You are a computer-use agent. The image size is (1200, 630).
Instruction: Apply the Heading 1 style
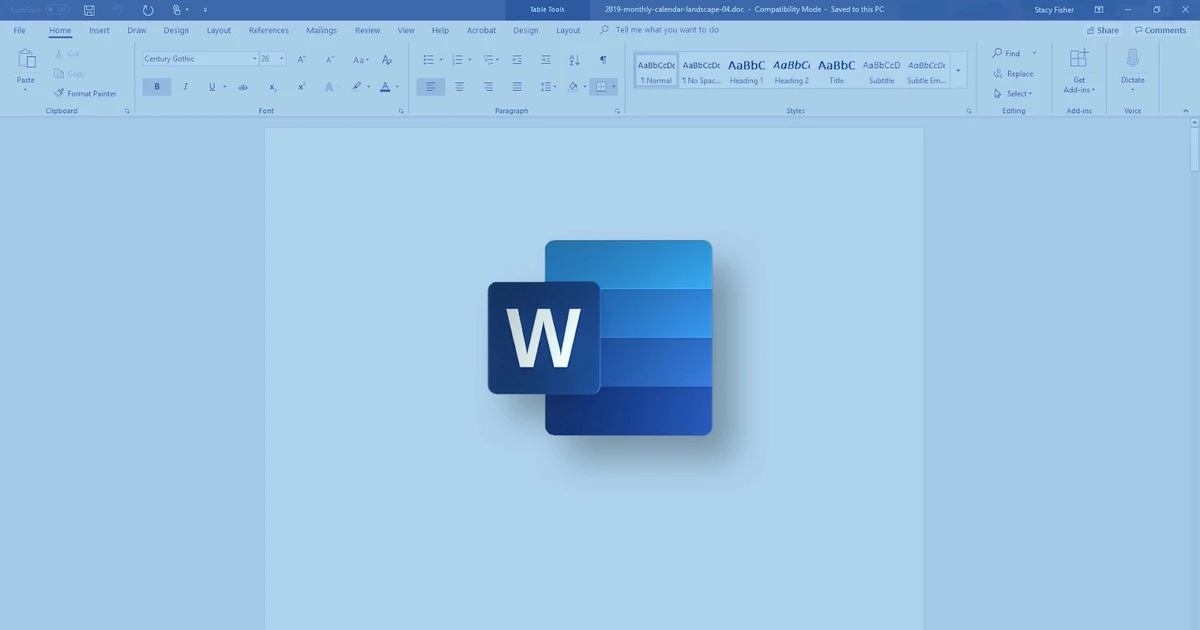pos(746,70)
